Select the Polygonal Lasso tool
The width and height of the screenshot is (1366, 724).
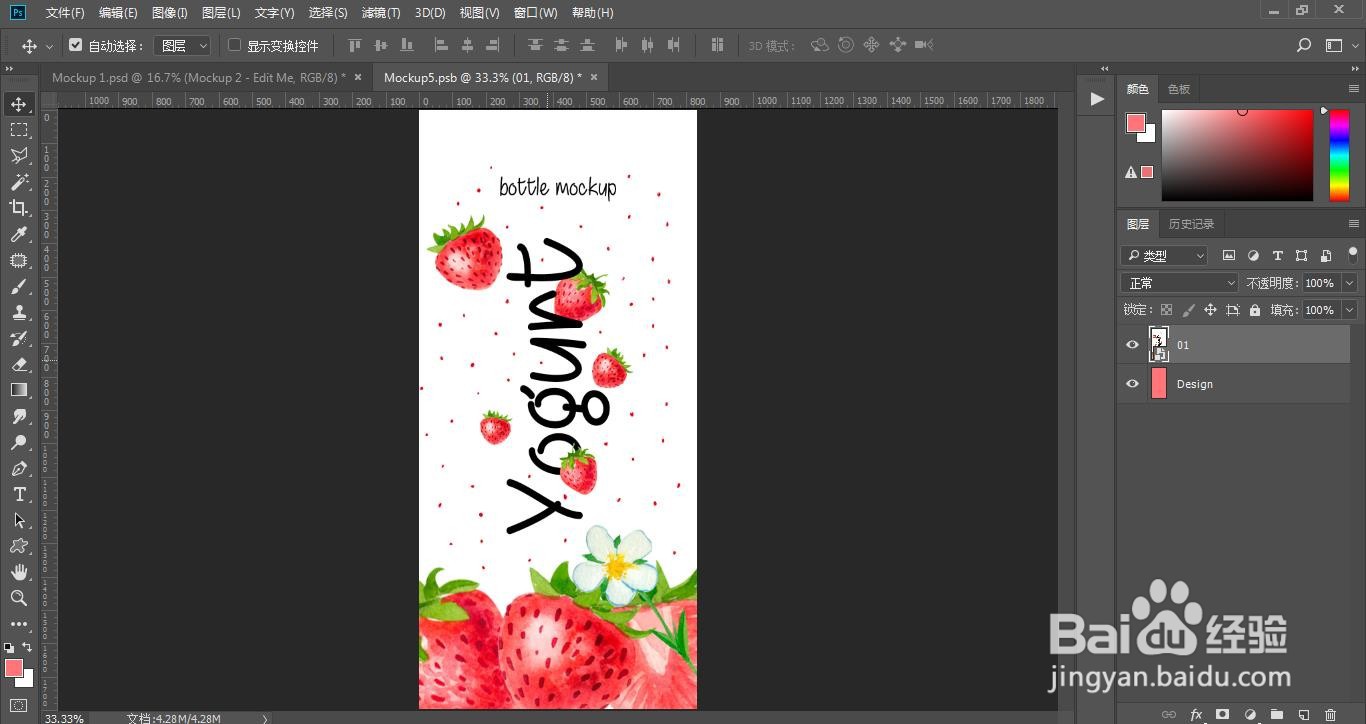click(19, 156)
